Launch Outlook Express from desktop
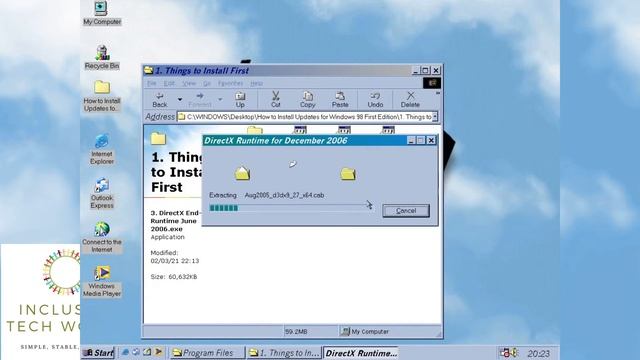This screenshot has width=640, height=360. [x=102, y=193]
